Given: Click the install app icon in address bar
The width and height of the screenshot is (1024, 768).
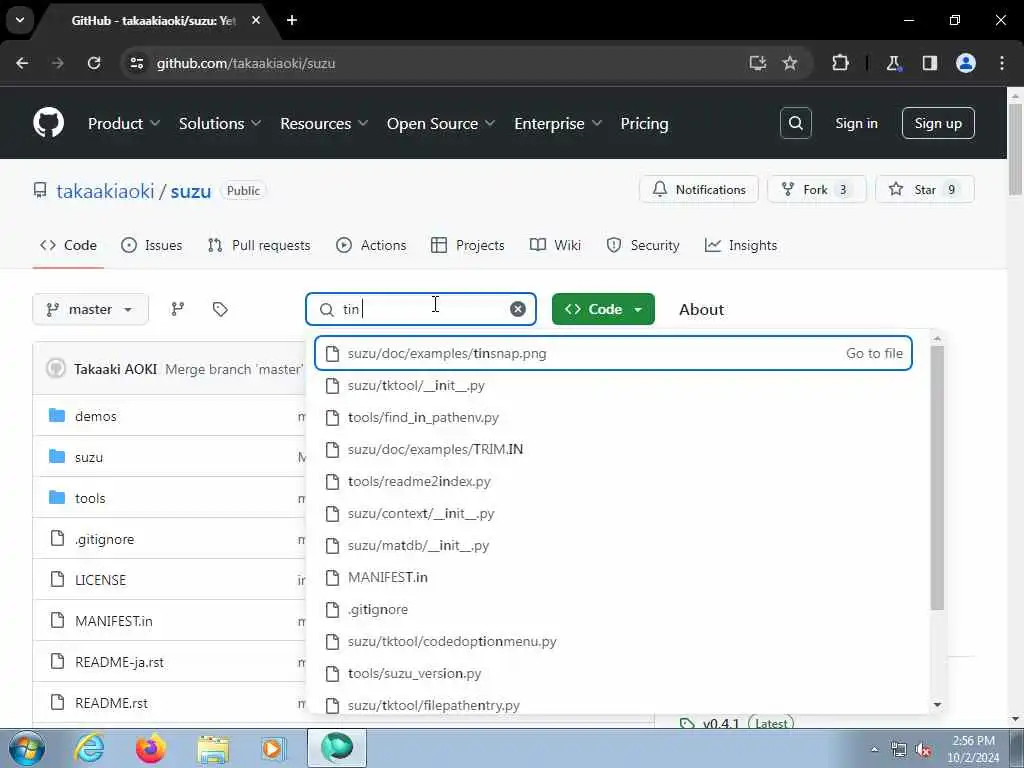Looking at the screenshot, I should tap(758, 63).
